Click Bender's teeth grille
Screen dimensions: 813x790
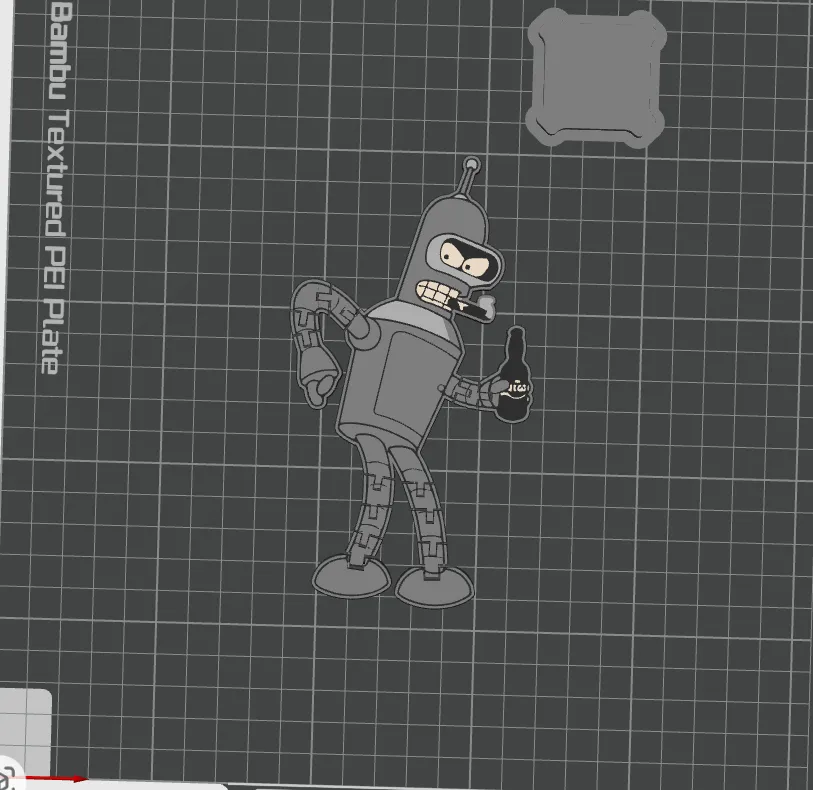436,297
